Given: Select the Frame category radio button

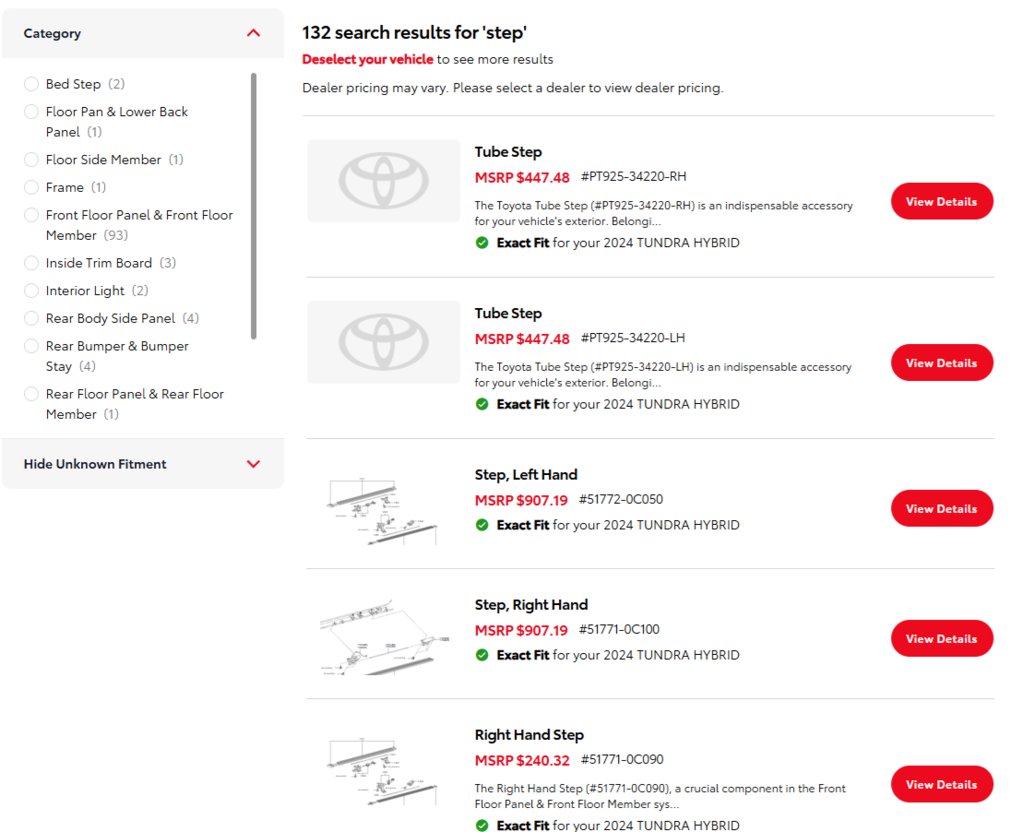Looking at the screenshot, I should click(x=32, y=187).
